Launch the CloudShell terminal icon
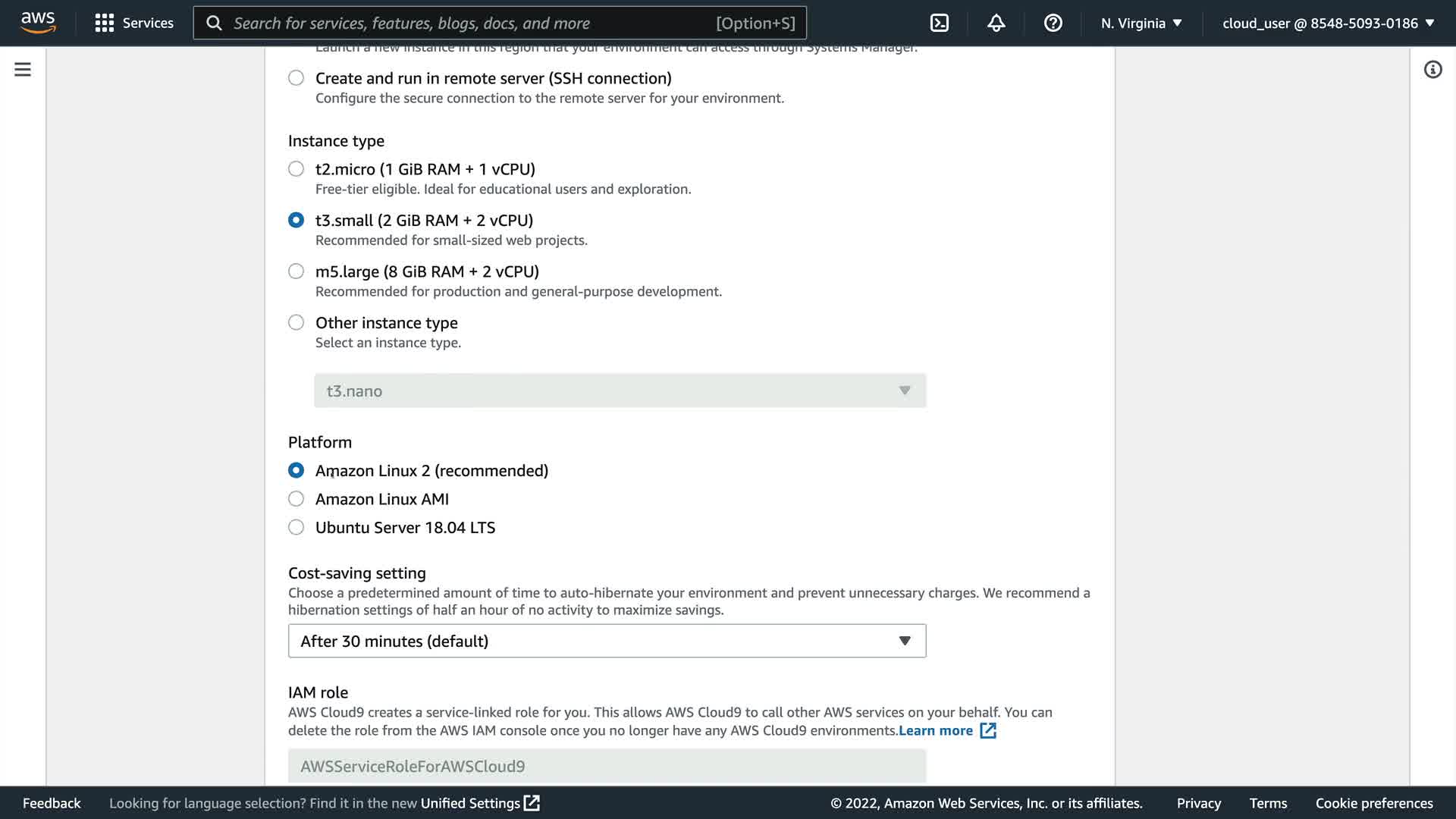The image size is (1456, 819). pos(939,23)
